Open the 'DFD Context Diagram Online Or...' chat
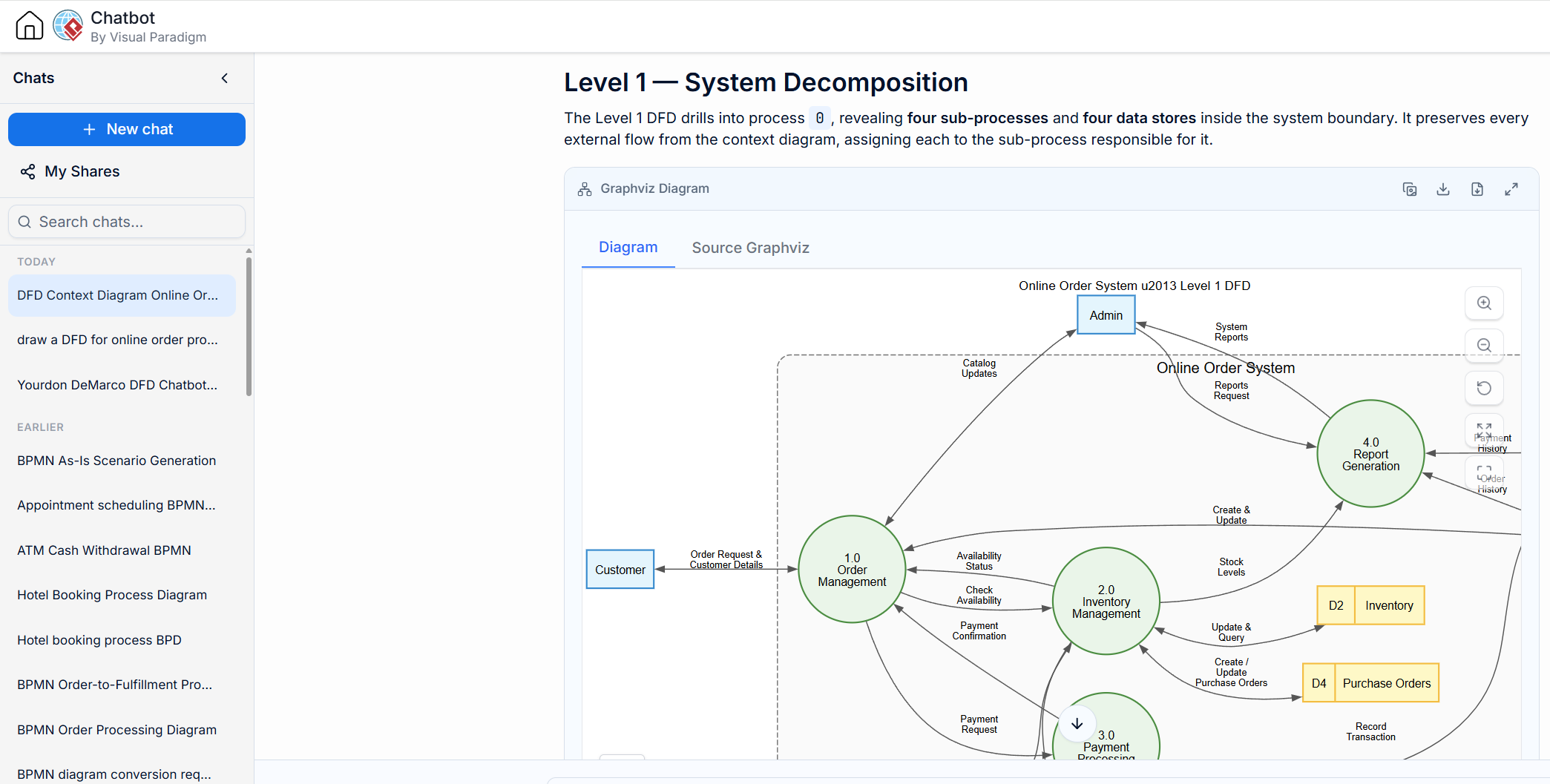 tap(122, 295)
